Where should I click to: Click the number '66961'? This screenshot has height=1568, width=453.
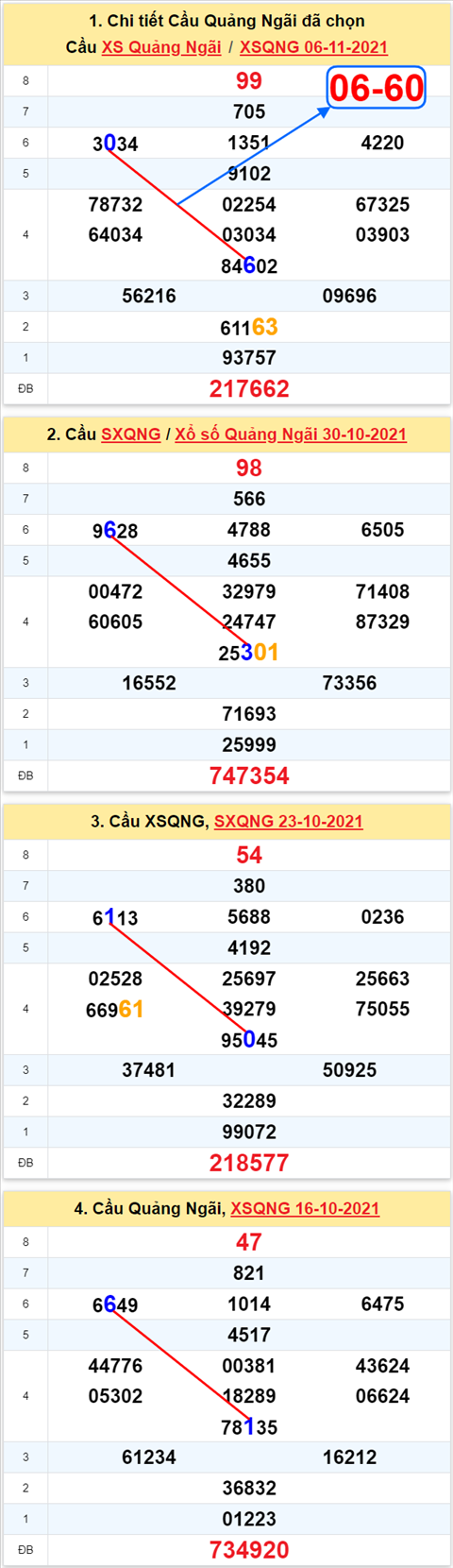click(115, 1010)
